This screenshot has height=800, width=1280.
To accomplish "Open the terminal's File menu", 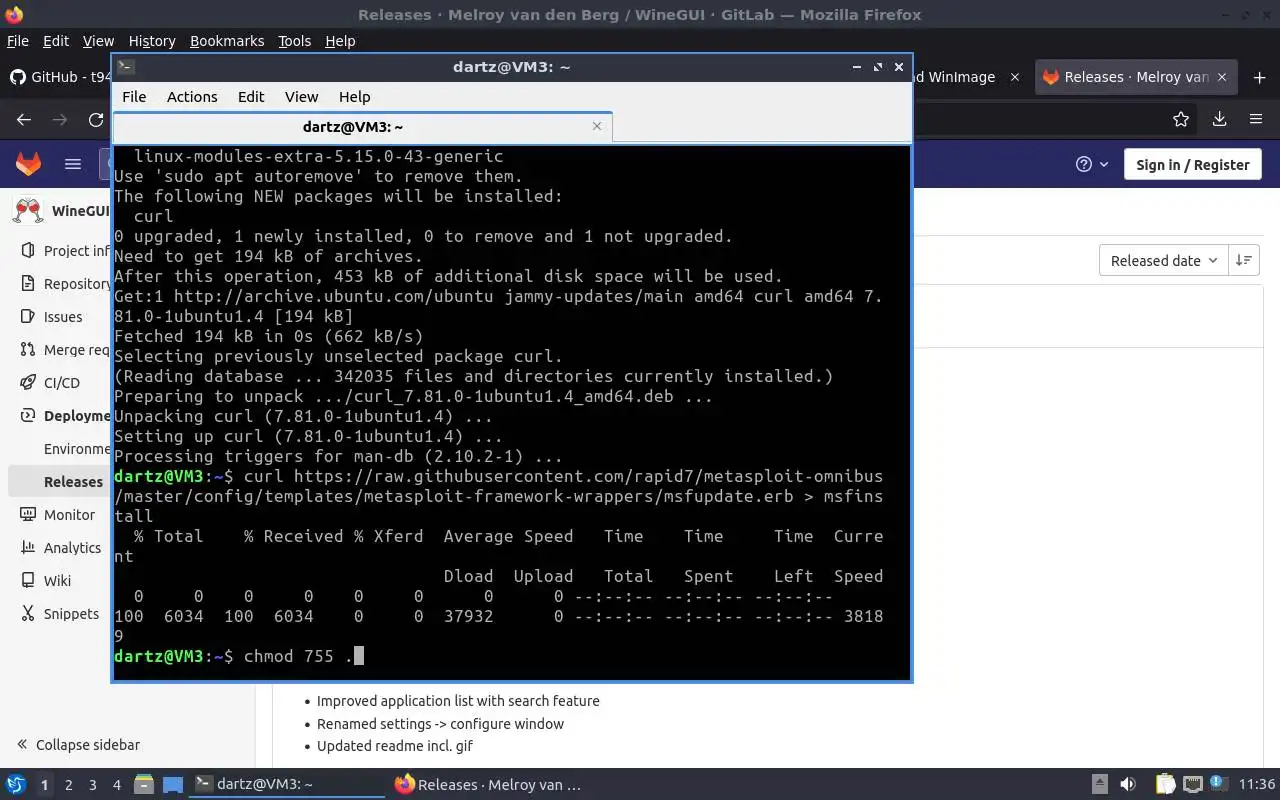I will coord(134,97).
